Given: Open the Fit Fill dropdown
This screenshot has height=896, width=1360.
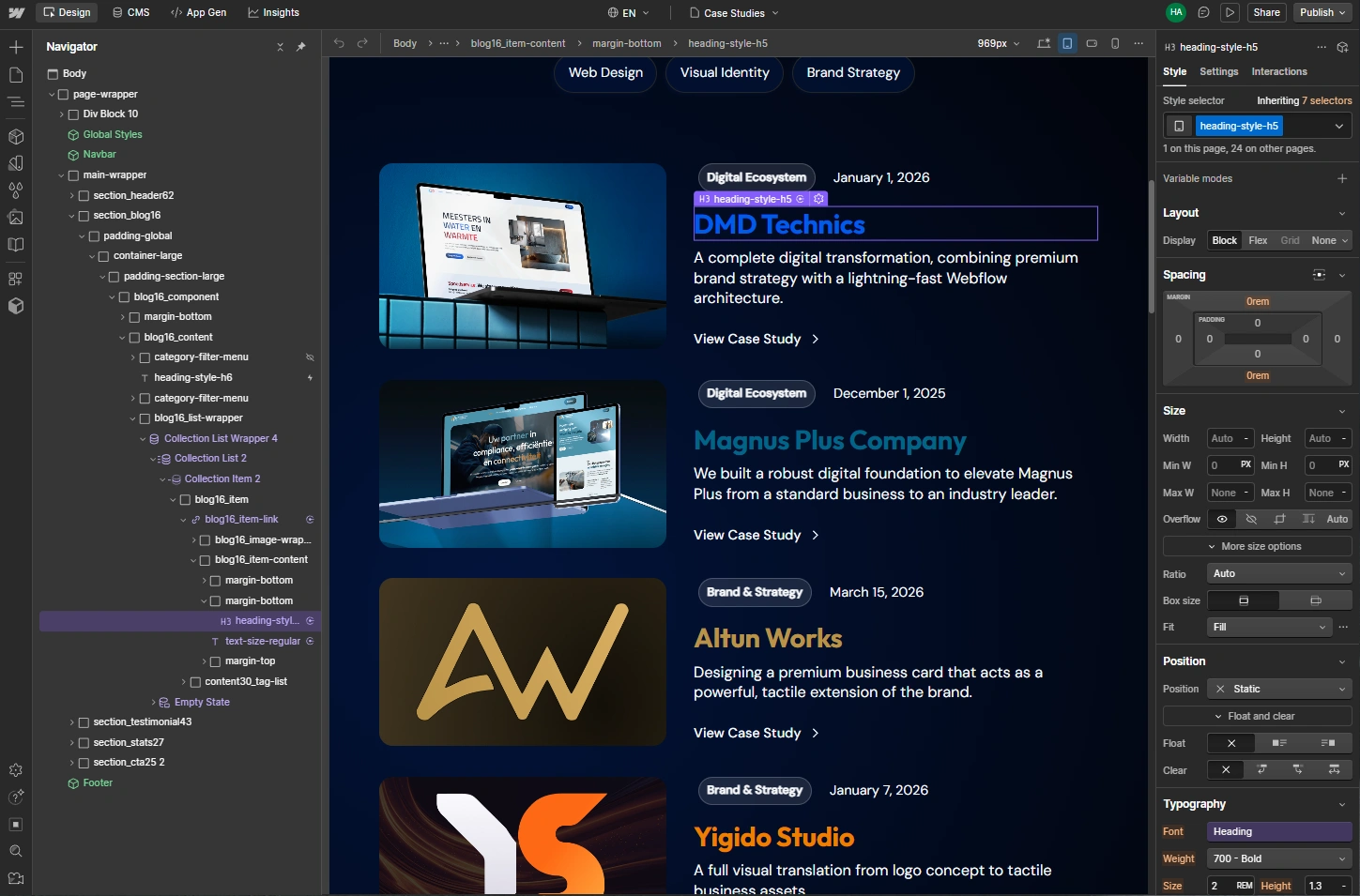Looking at the screenshot, I should 1269,627.
